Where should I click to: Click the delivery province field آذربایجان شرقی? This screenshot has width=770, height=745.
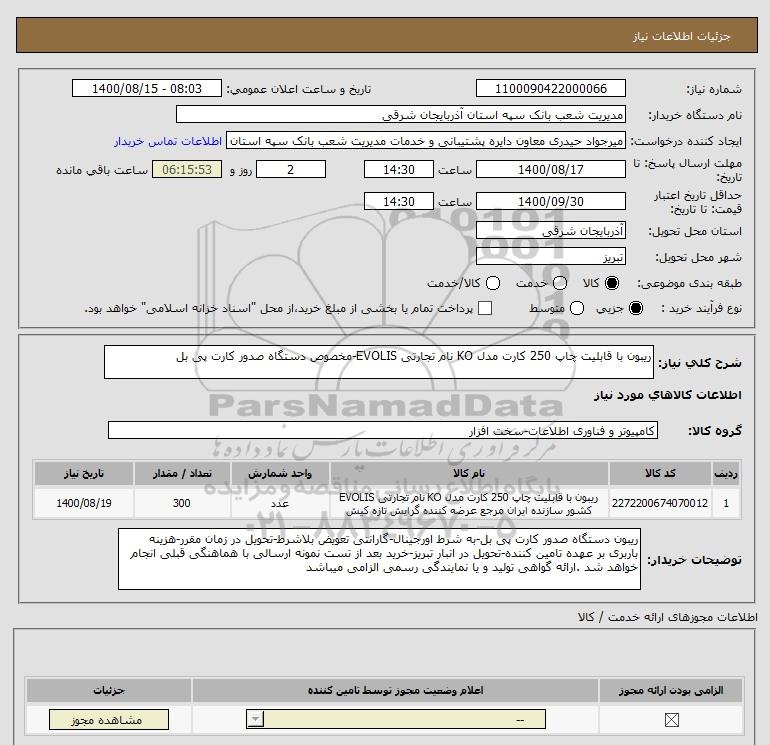pyautogui.click(x=550, y=230)
